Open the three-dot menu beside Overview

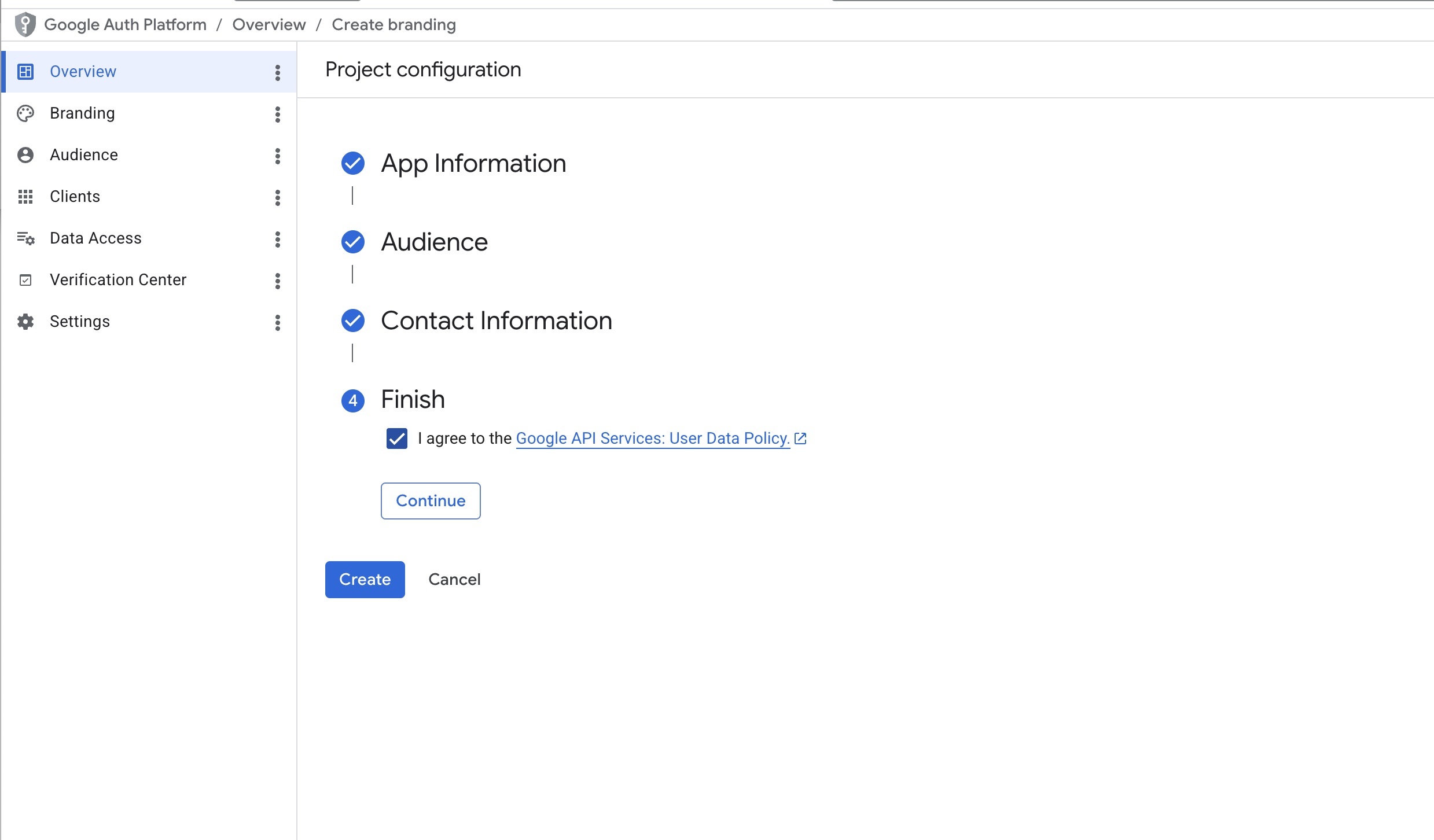(278, 72)
